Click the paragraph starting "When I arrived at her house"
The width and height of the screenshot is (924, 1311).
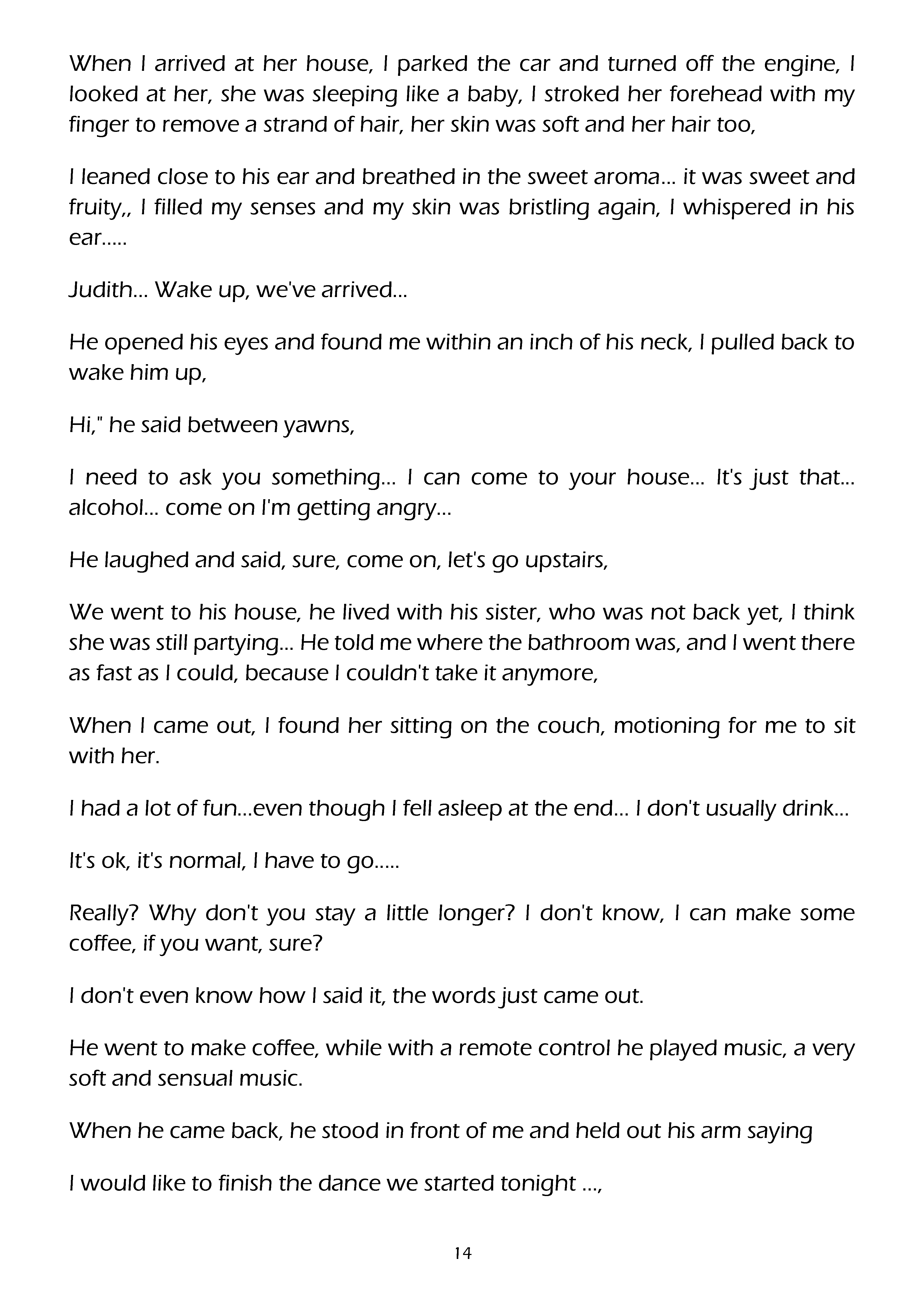pyautogui.click(x=461, y=94)
